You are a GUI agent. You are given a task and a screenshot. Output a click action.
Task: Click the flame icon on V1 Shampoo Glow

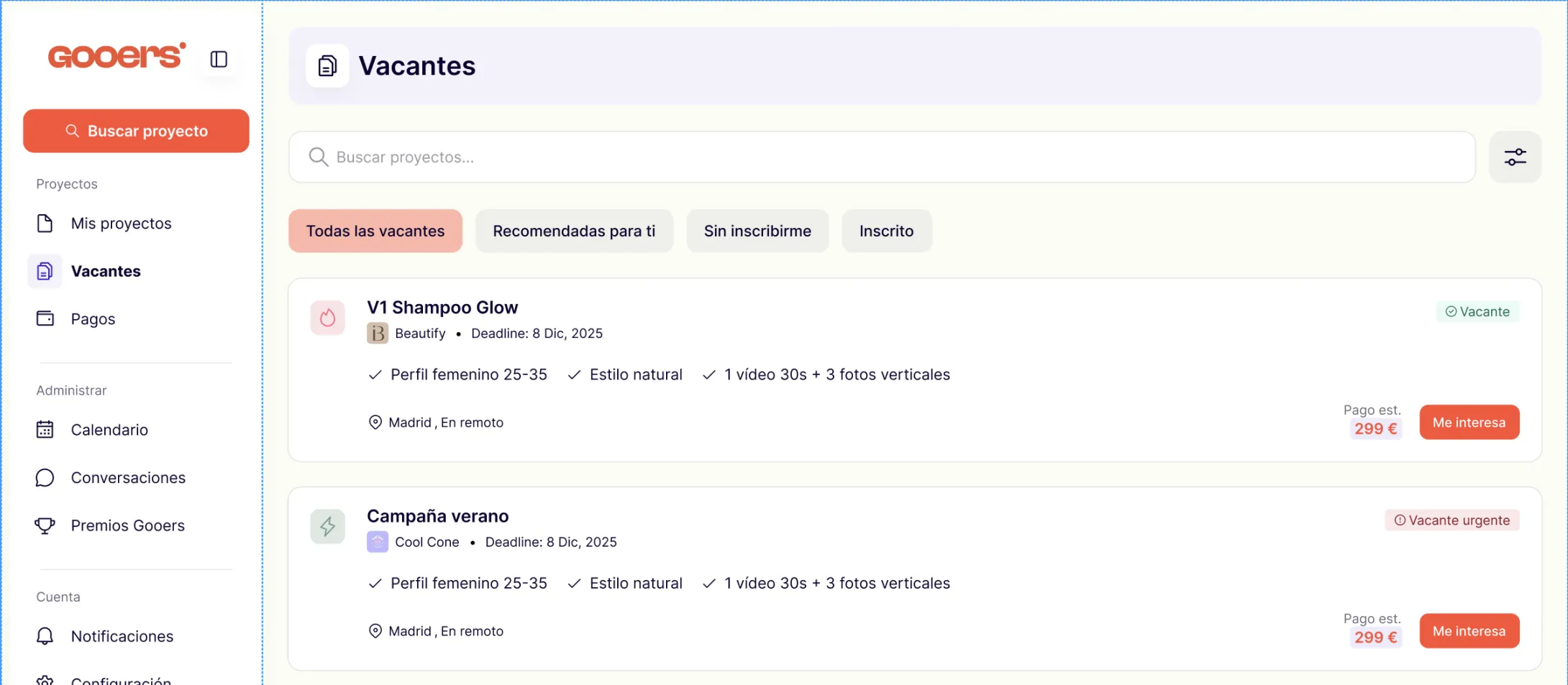[327, 318]
